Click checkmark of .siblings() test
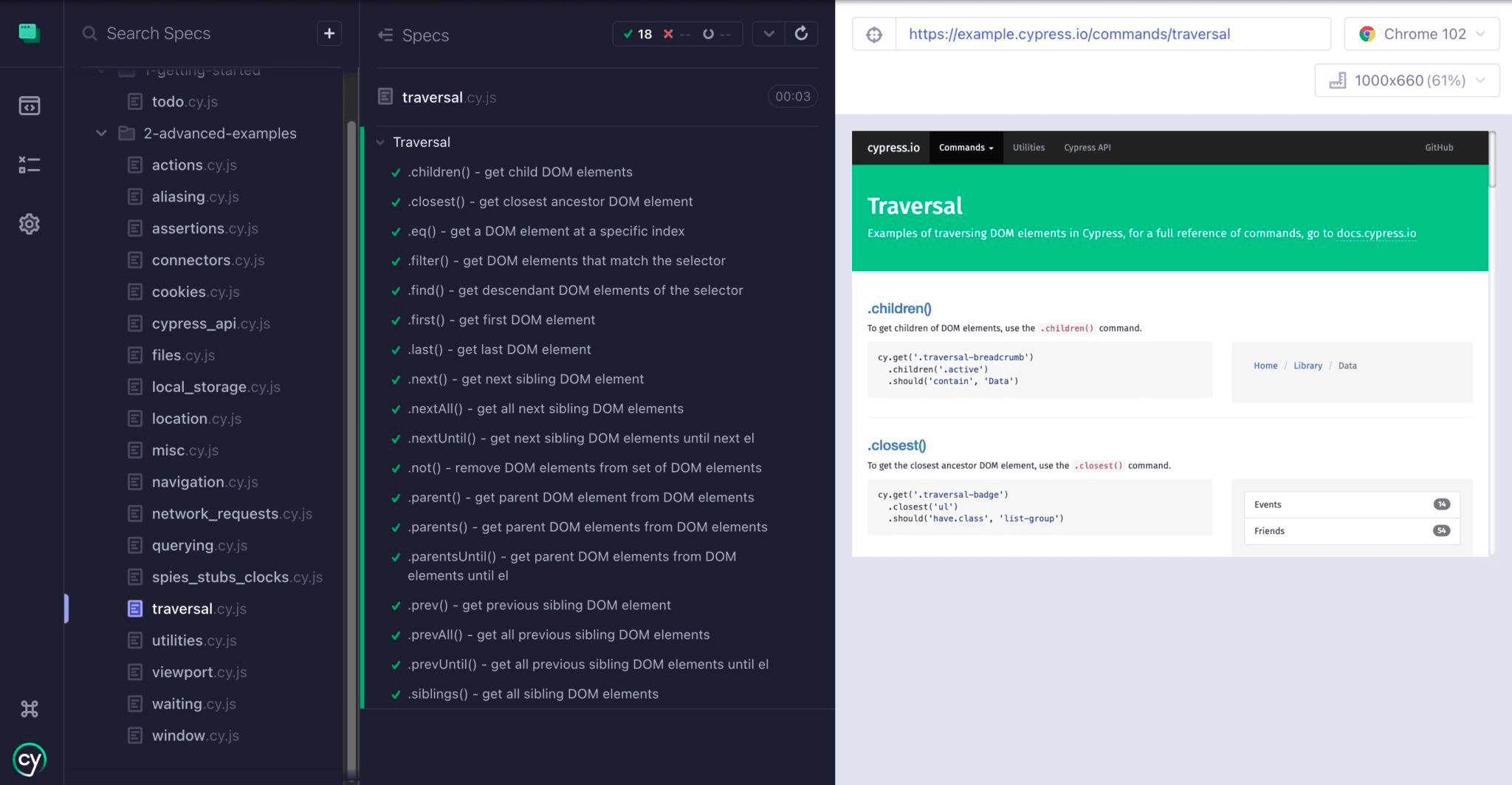Image resolution: width=1512 pixels, height=785 pixels. 396,695
